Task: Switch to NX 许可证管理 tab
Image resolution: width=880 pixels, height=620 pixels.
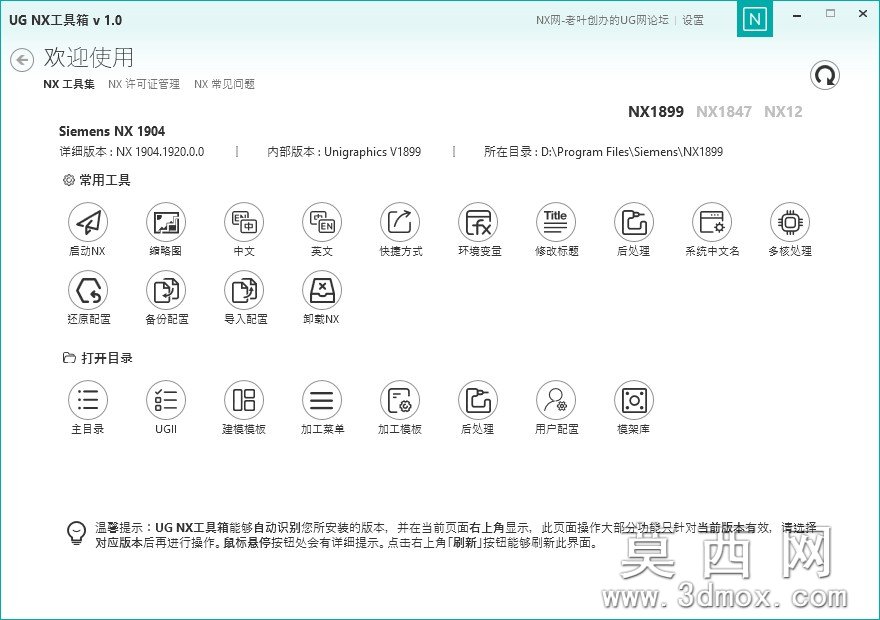Action: coord(144,84)
